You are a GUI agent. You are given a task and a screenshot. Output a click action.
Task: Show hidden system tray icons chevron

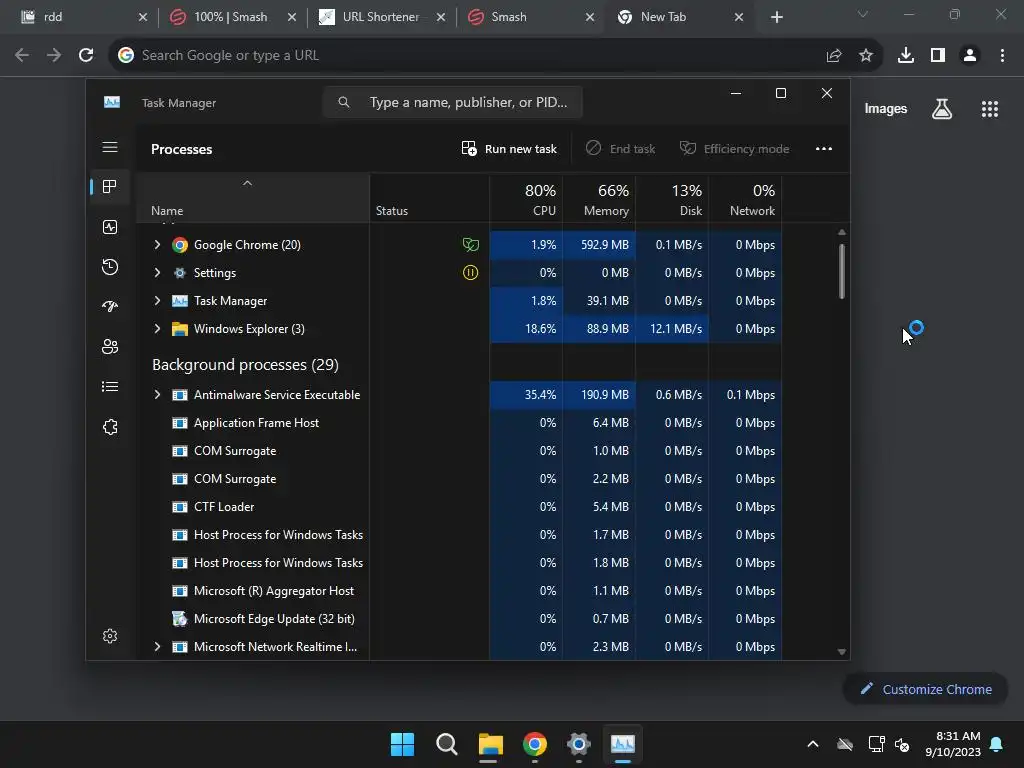point(813,744)
